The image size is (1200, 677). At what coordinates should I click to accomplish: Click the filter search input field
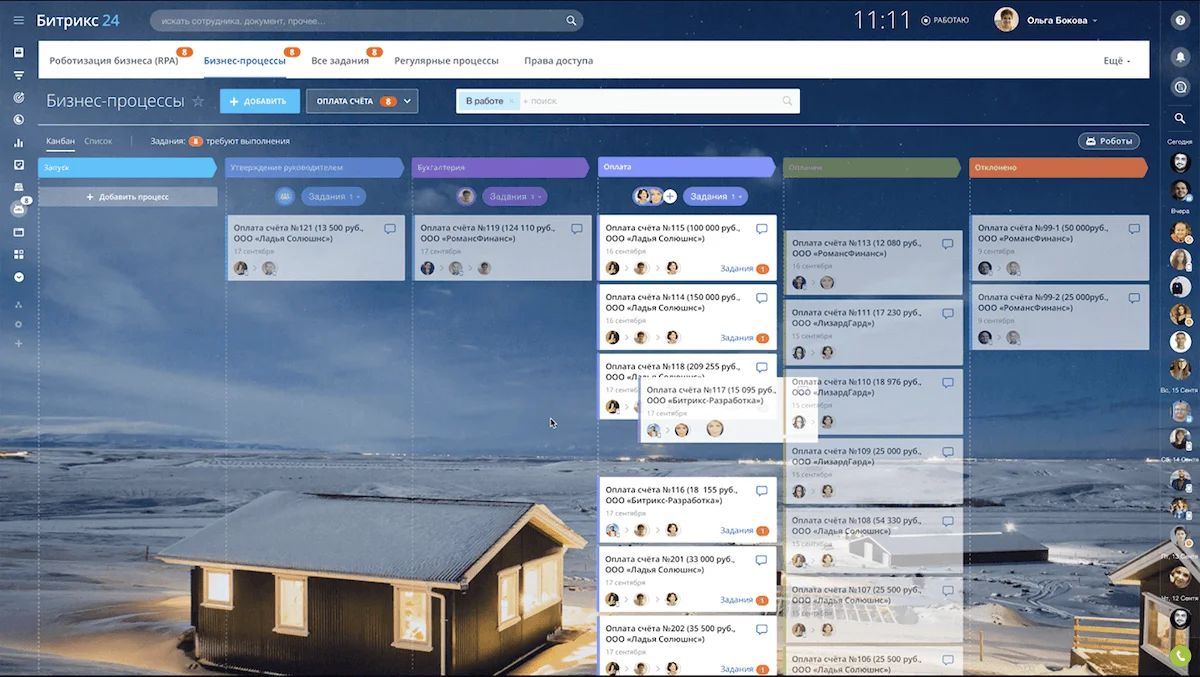[x=650, y=101]
